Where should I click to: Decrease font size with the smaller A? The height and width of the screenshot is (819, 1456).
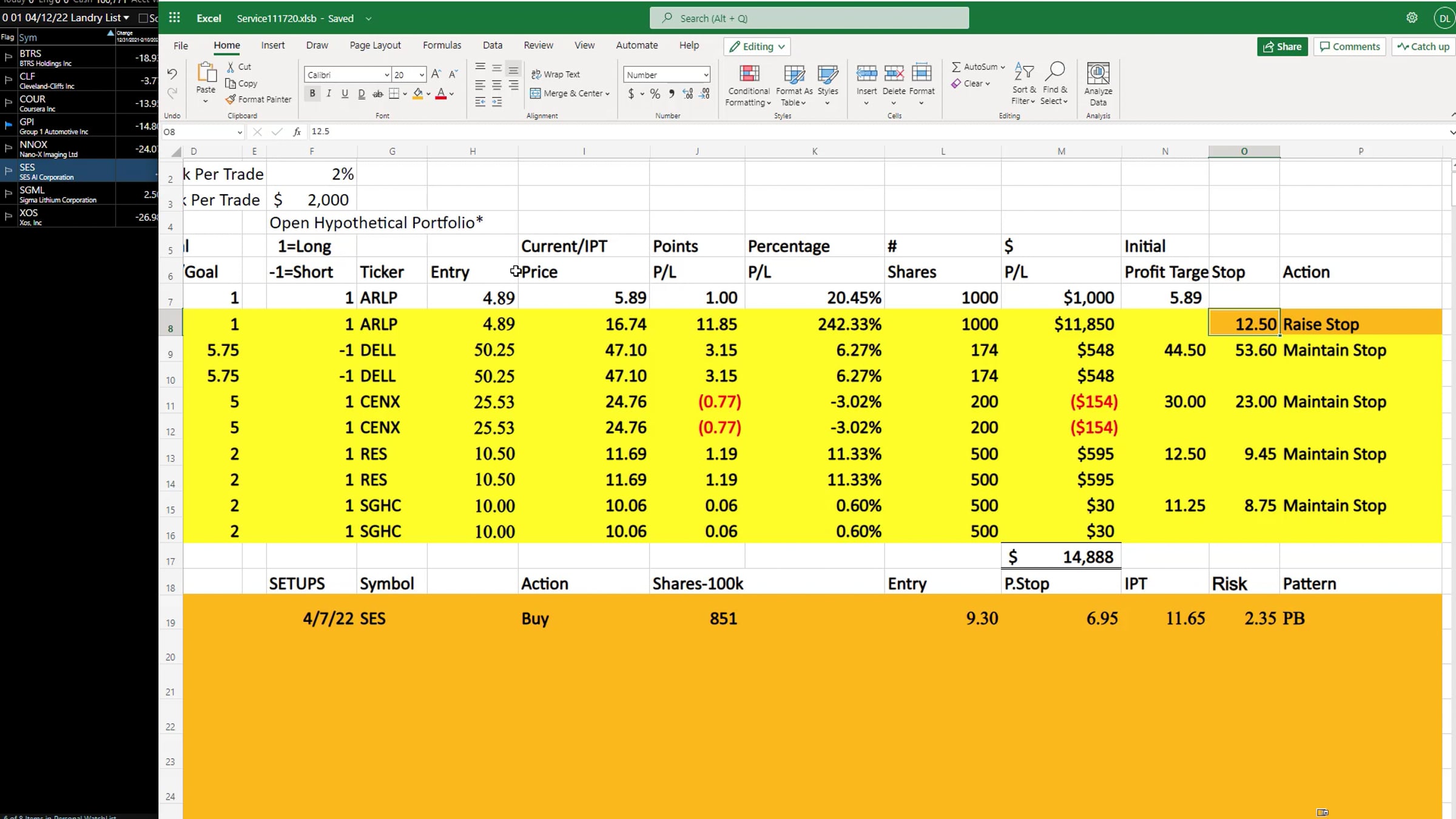pyautogui.click(x=453, y=74)
